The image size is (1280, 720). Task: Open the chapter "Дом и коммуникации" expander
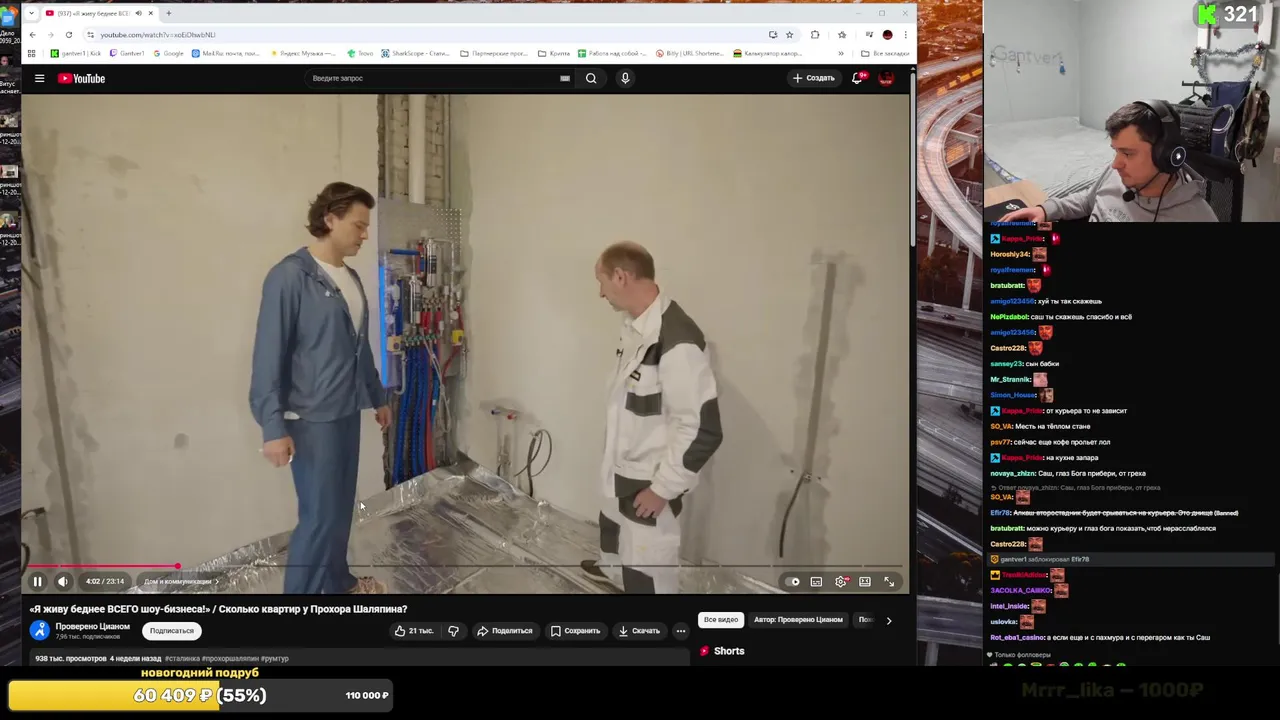pos(180,581)
